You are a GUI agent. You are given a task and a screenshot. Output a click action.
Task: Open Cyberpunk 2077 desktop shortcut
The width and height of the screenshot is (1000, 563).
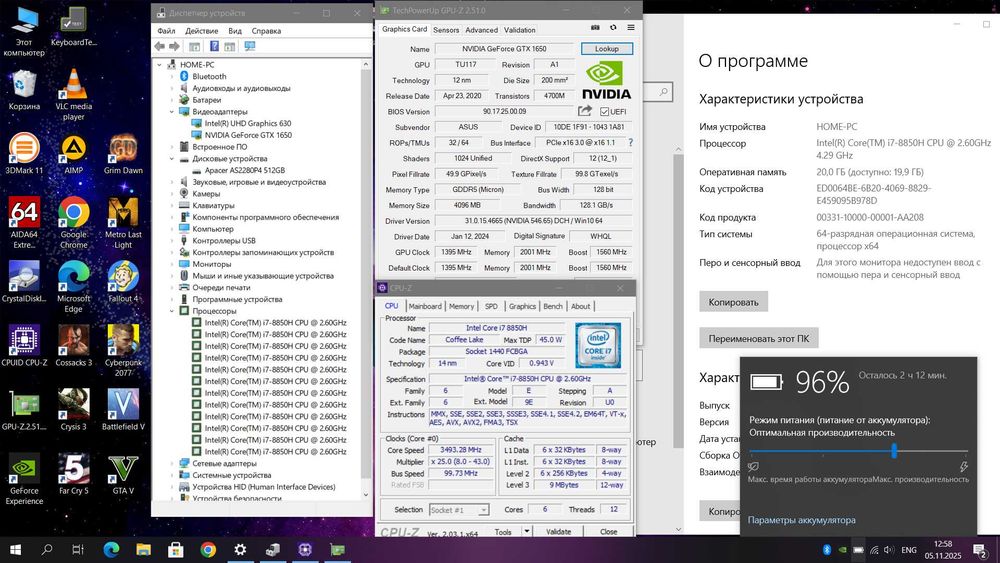(123, 351)
